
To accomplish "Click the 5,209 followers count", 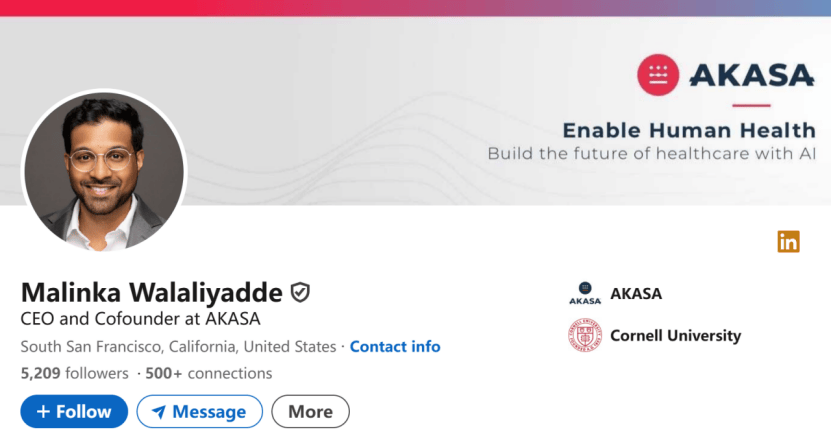I will coord(74,373).
